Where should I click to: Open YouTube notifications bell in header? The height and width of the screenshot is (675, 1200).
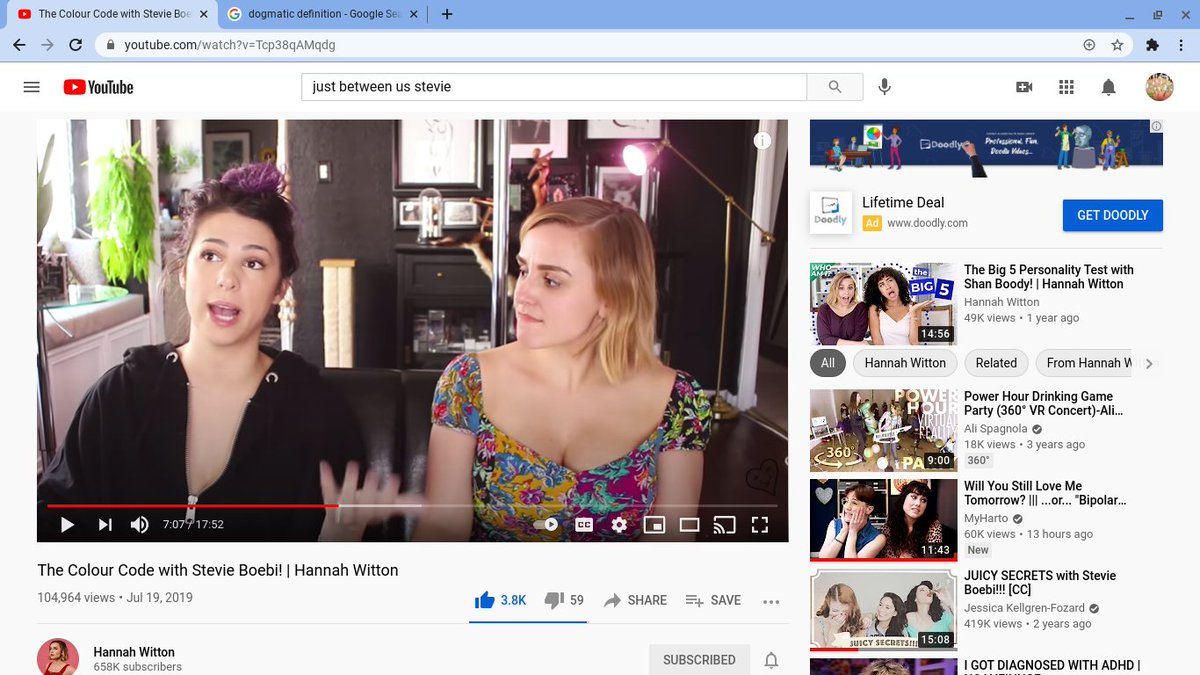pos(1108,87)
